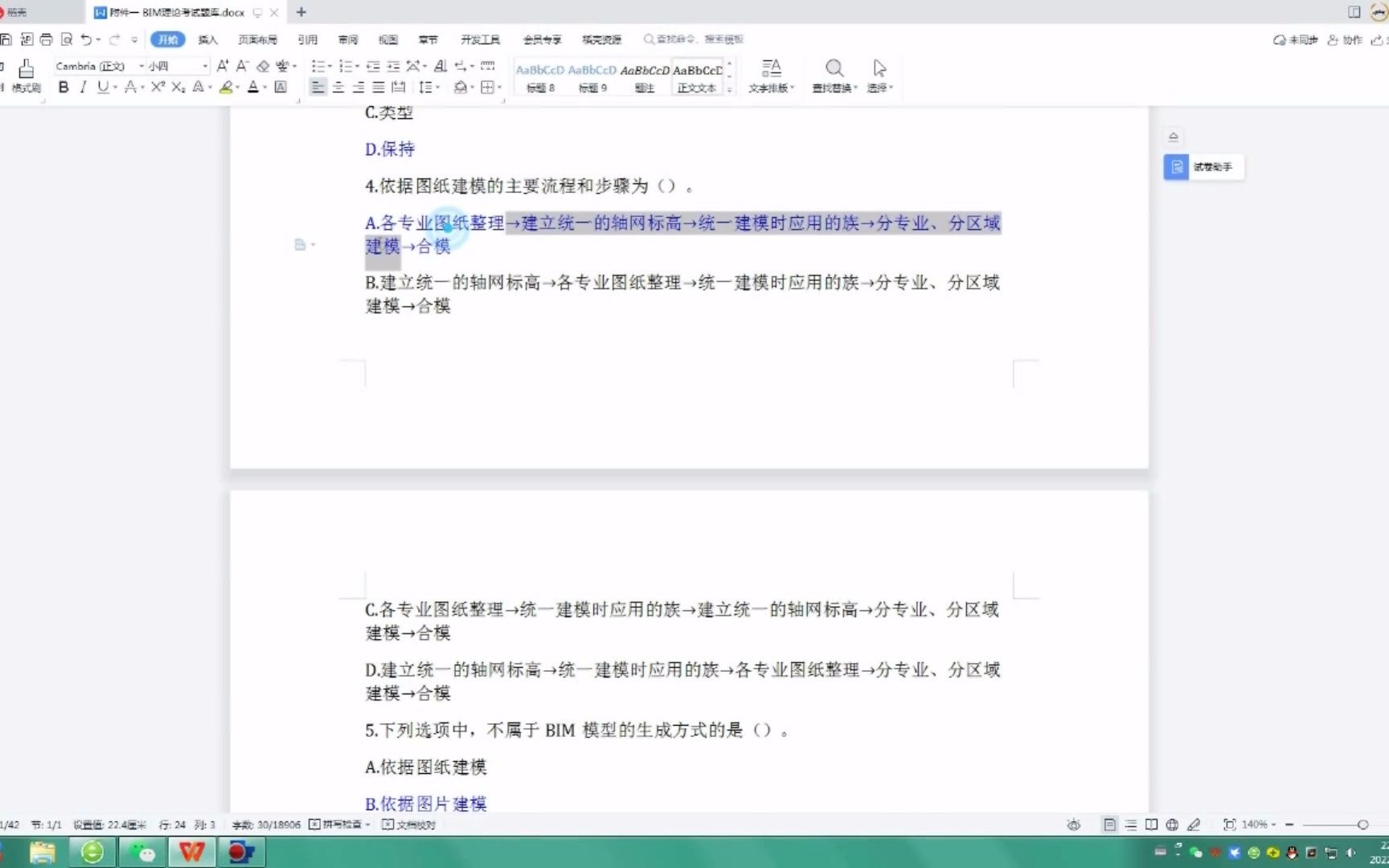Open print preview from quick access toolbar
Viewport: 1389px width, 868px height.
coord(67,39)
